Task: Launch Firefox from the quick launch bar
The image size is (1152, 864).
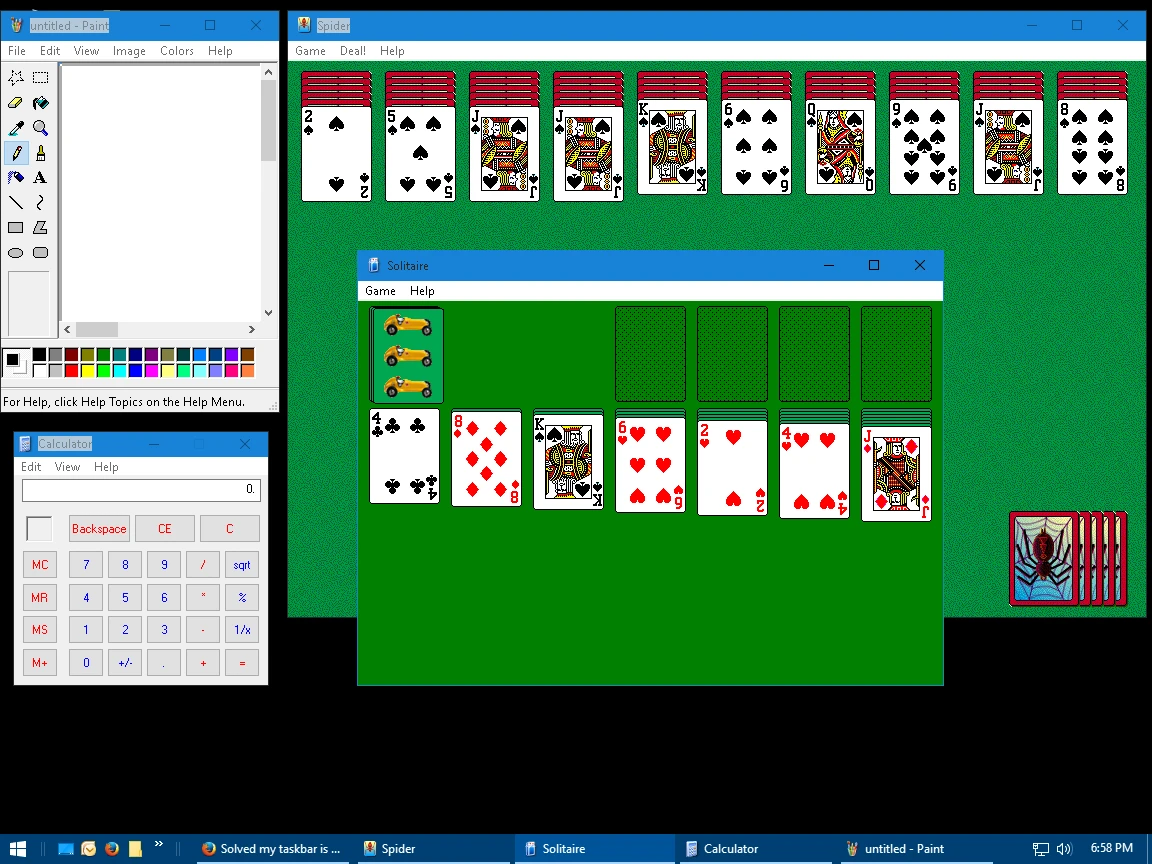Action: (x=112, y=849)
